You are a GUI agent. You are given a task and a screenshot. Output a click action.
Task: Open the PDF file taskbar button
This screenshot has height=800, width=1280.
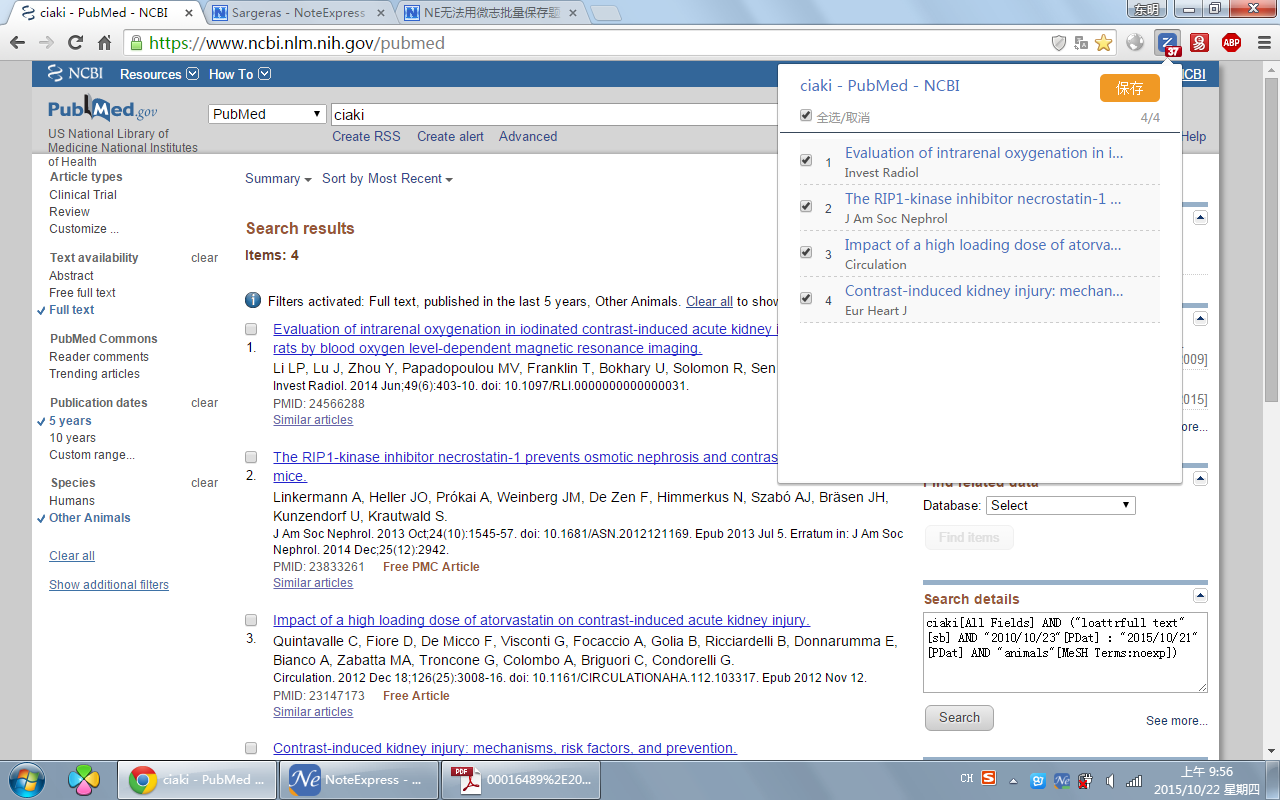520,779
